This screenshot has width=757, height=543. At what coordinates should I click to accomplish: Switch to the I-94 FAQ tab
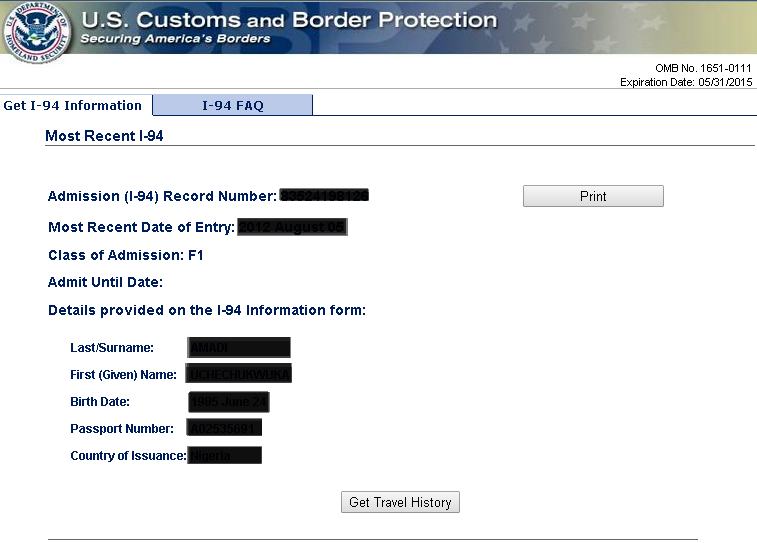click(232, 105)
